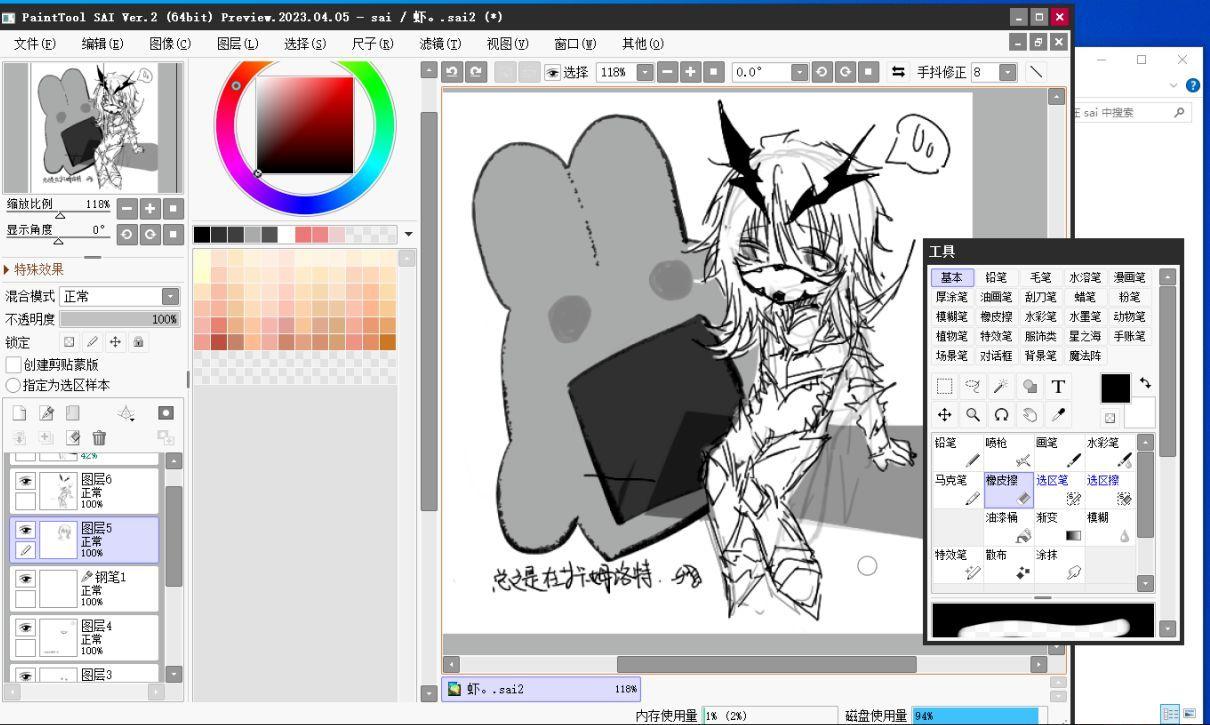Select the eyedropper color picker tool
Viewport: 1210px width, 725px height.
coord(1058,414)
